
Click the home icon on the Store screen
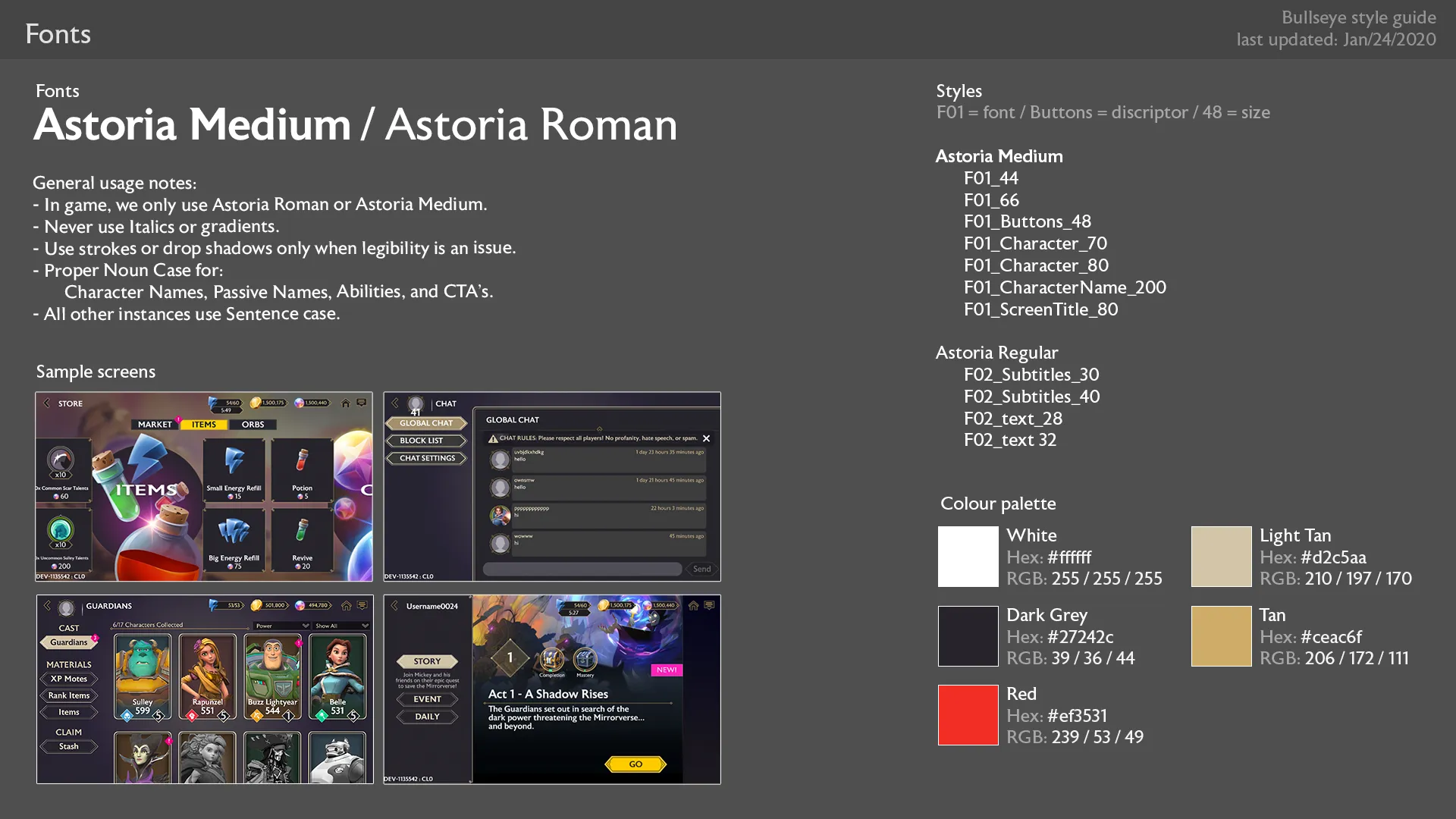346,403
